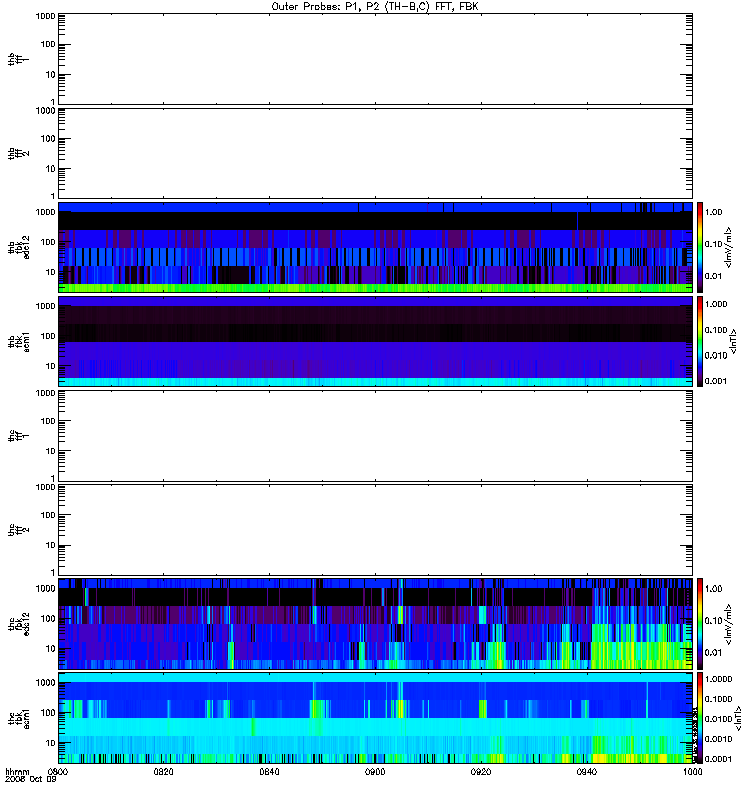
Task: Click the 10 y-axis tick of thc fff 2
Action: 51,545
